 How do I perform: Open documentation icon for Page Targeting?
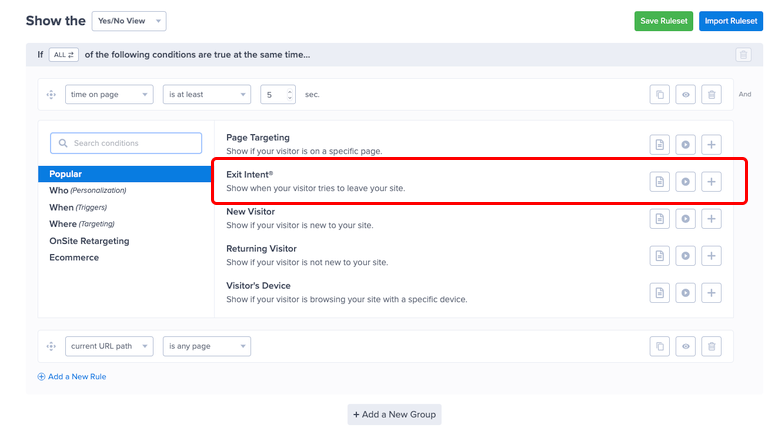tap(659, 144)
